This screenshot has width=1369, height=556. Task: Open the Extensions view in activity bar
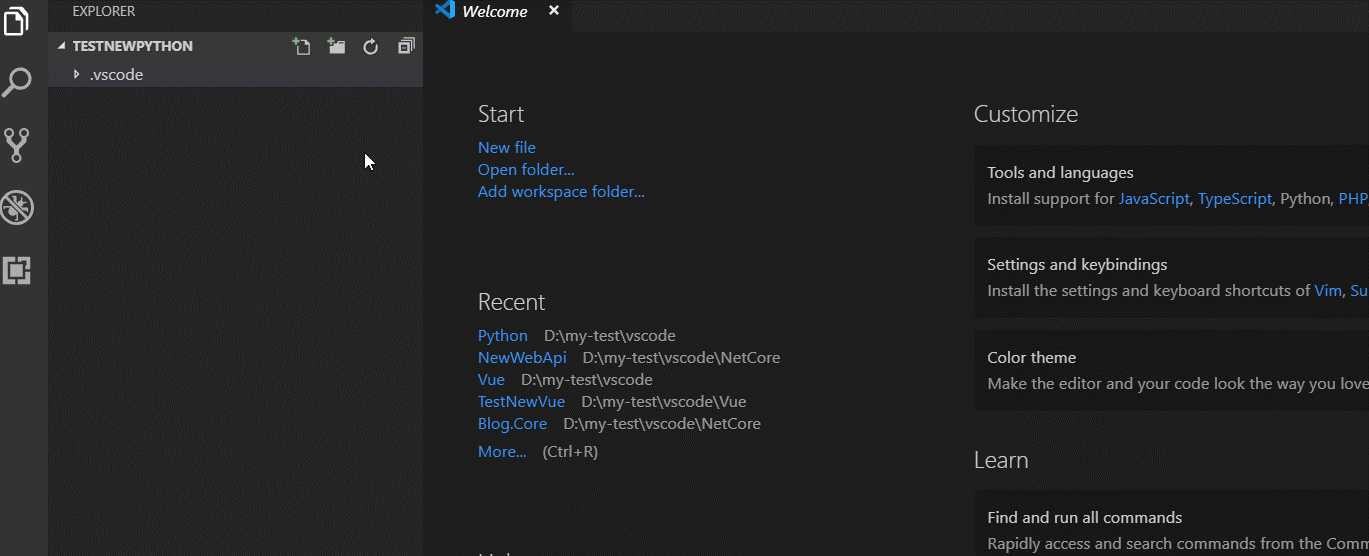[18, 270]
